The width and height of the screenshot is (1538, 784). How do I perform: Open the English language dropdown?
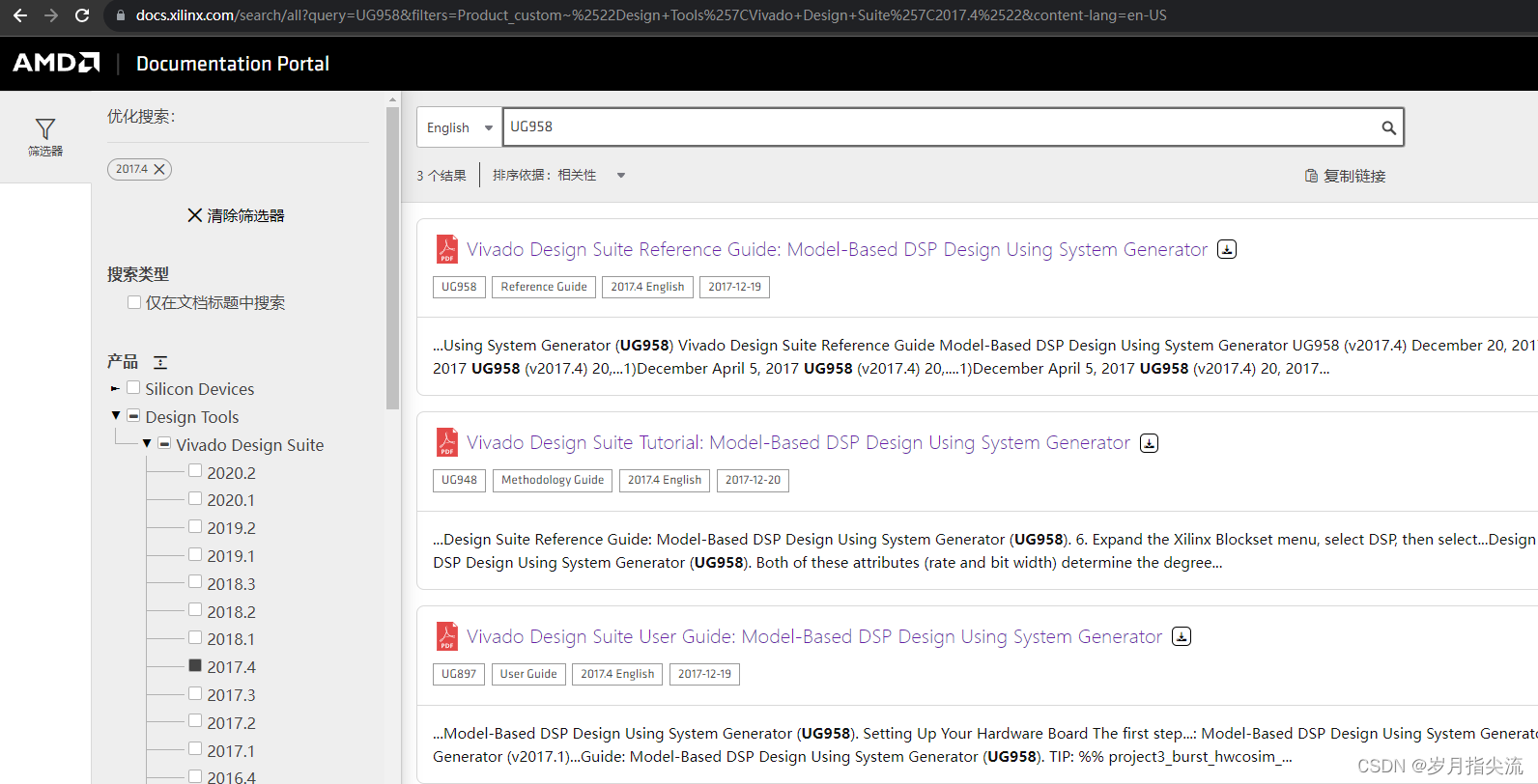pyautogui.click(x=459, y=127)
